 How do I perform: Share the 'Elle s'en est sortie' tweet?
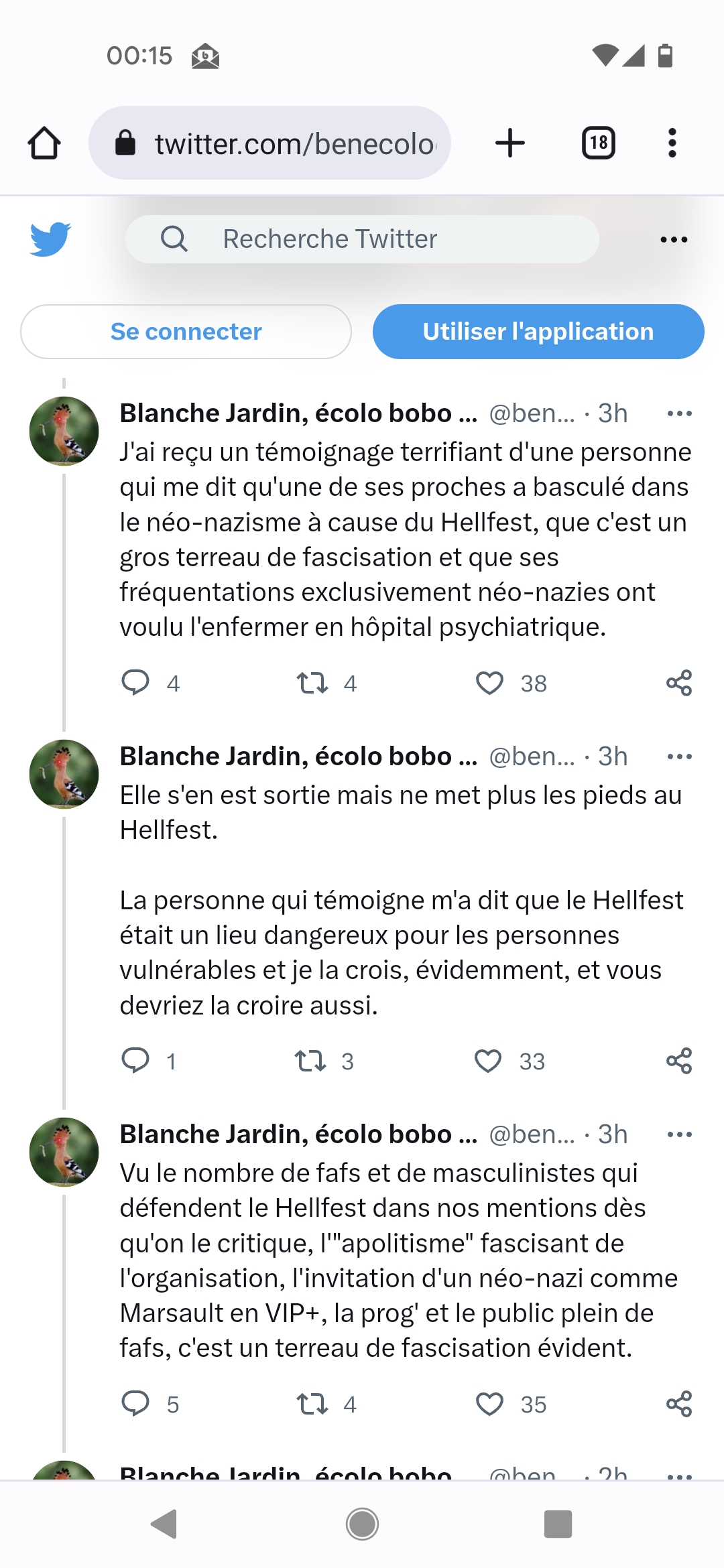pyautogui.click(x=679, y=1061)
